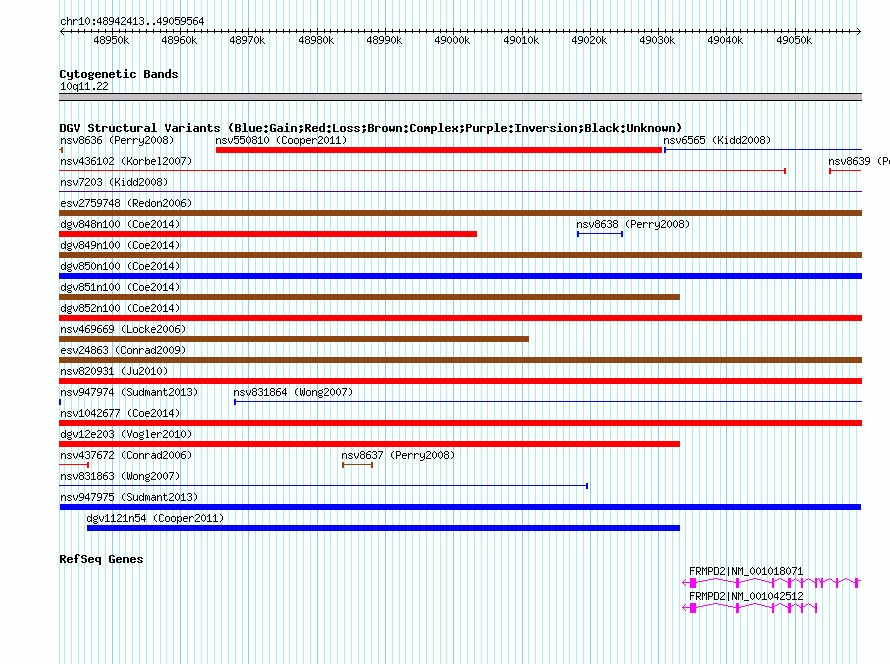
Task: Click the 48950k ruler tick label
Action: click(111, 40)
